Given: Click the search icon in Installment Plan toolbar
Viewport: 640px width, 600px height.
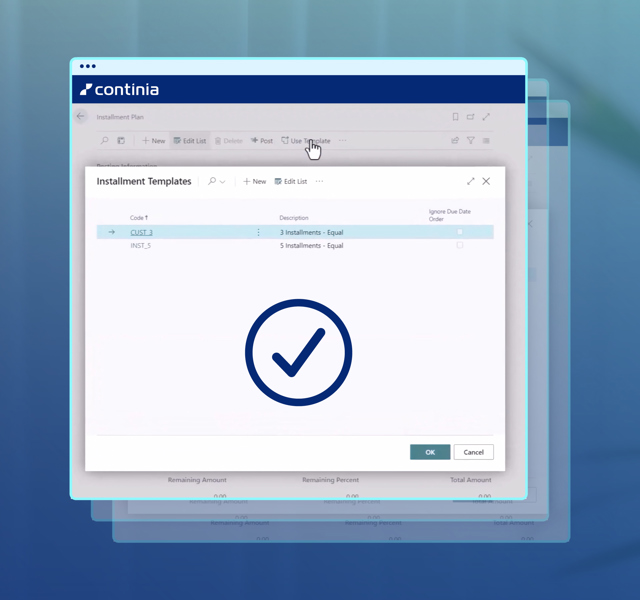Looking at the screenshot, I should pyautogui.click(x=104, y=141).
